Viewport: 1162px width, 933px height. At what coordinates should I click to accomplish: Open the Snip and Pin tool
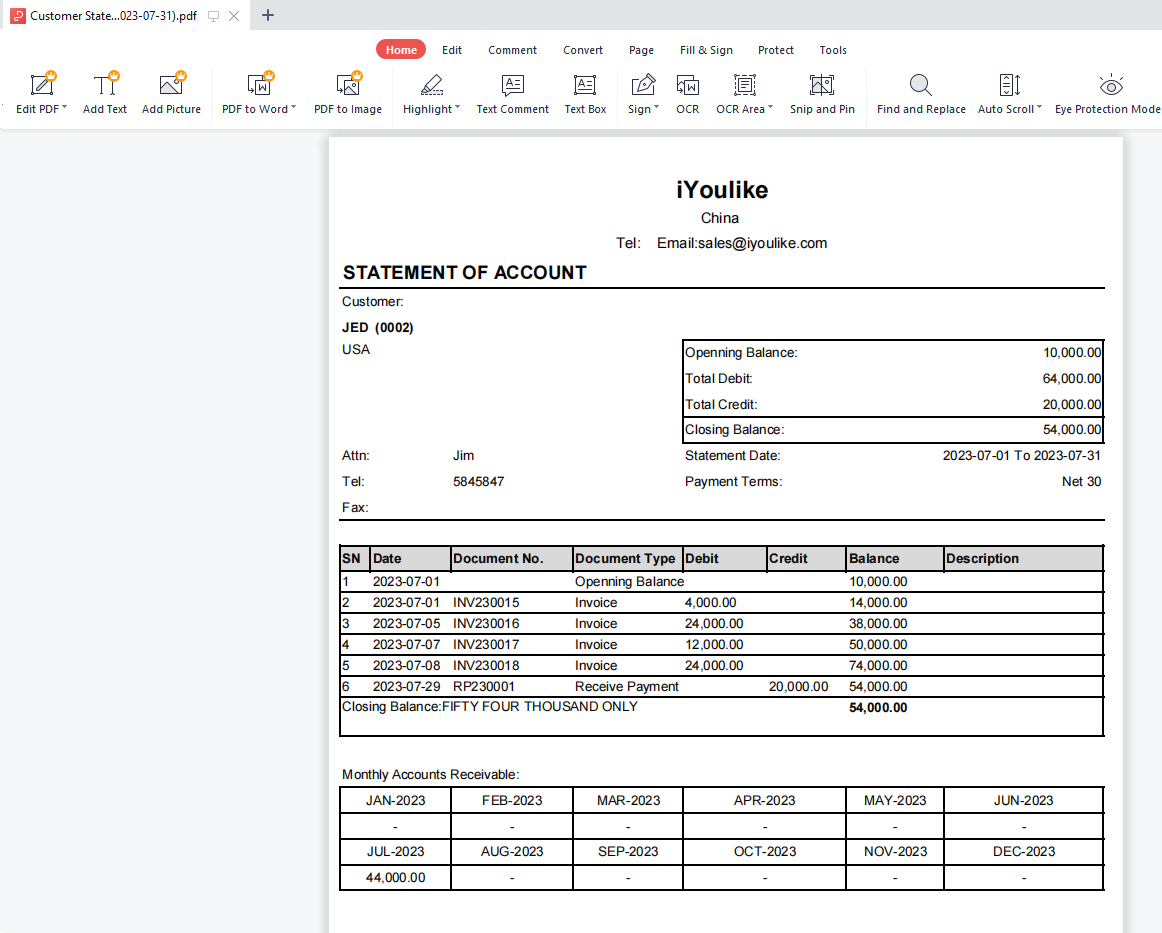pos(821,85)
